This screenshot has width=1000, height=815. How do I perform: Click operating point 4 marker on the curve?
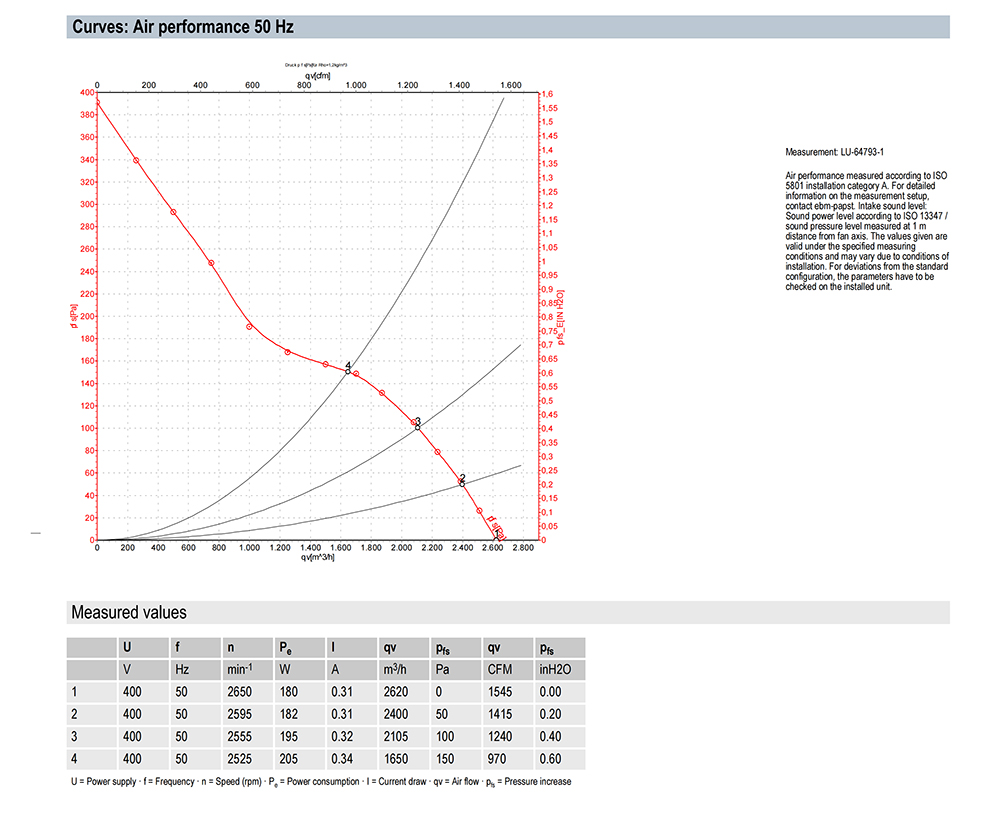coord(348,371)
